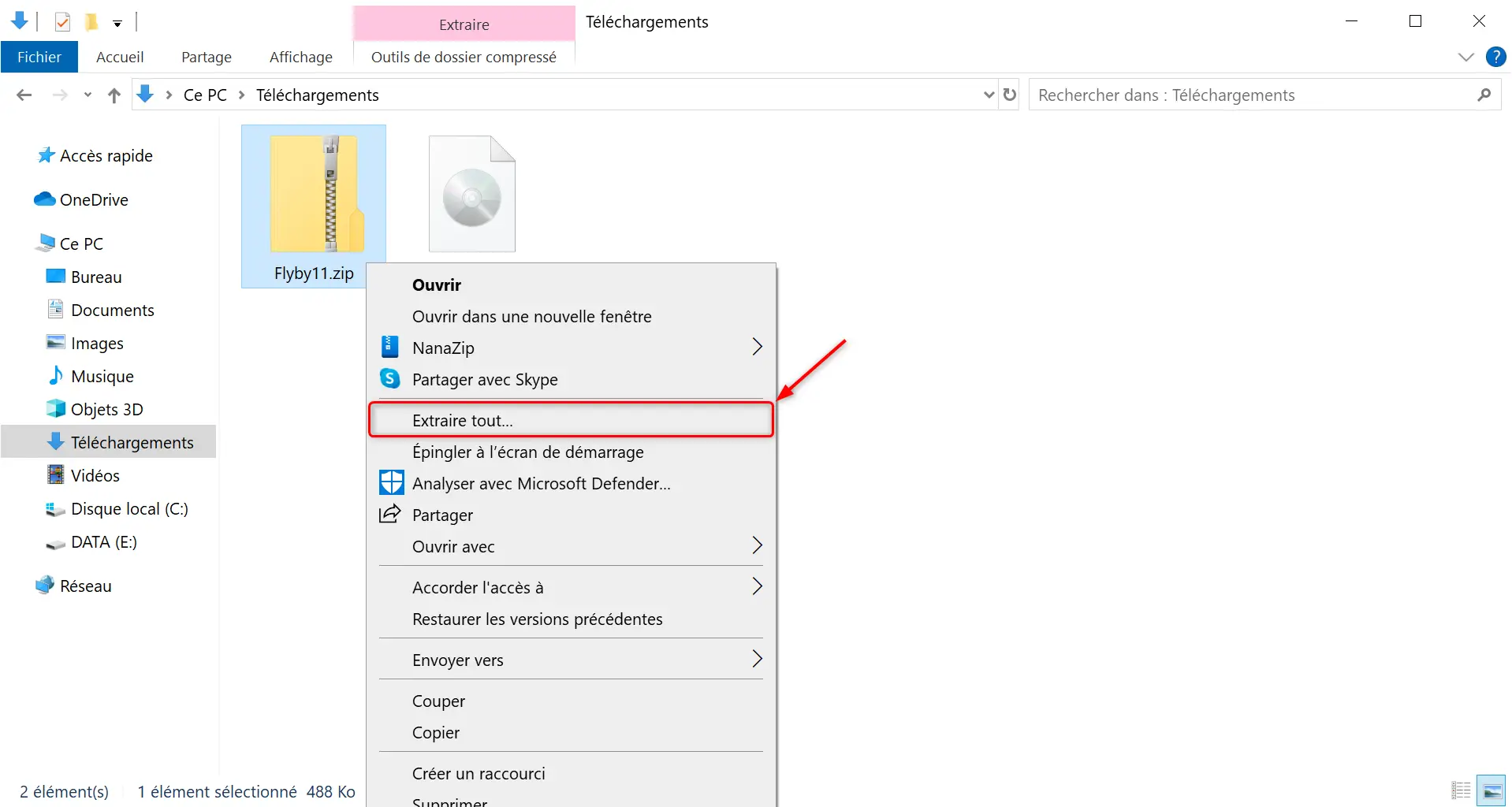This screenshot has width=1512, height=807.
Task: Open recent locations dropdown arrow
Action: coord(88,95)
